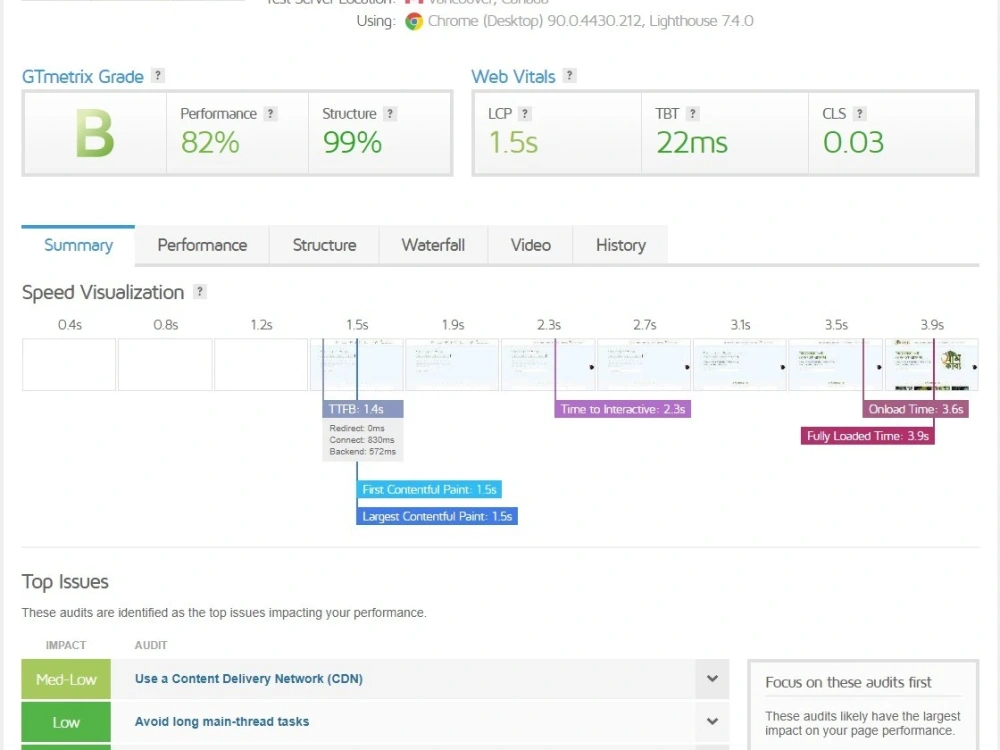The height and width of the screenshot is (750, 1000).
Task: Click the CLS 0.03 value
Action: click(853, 142)
